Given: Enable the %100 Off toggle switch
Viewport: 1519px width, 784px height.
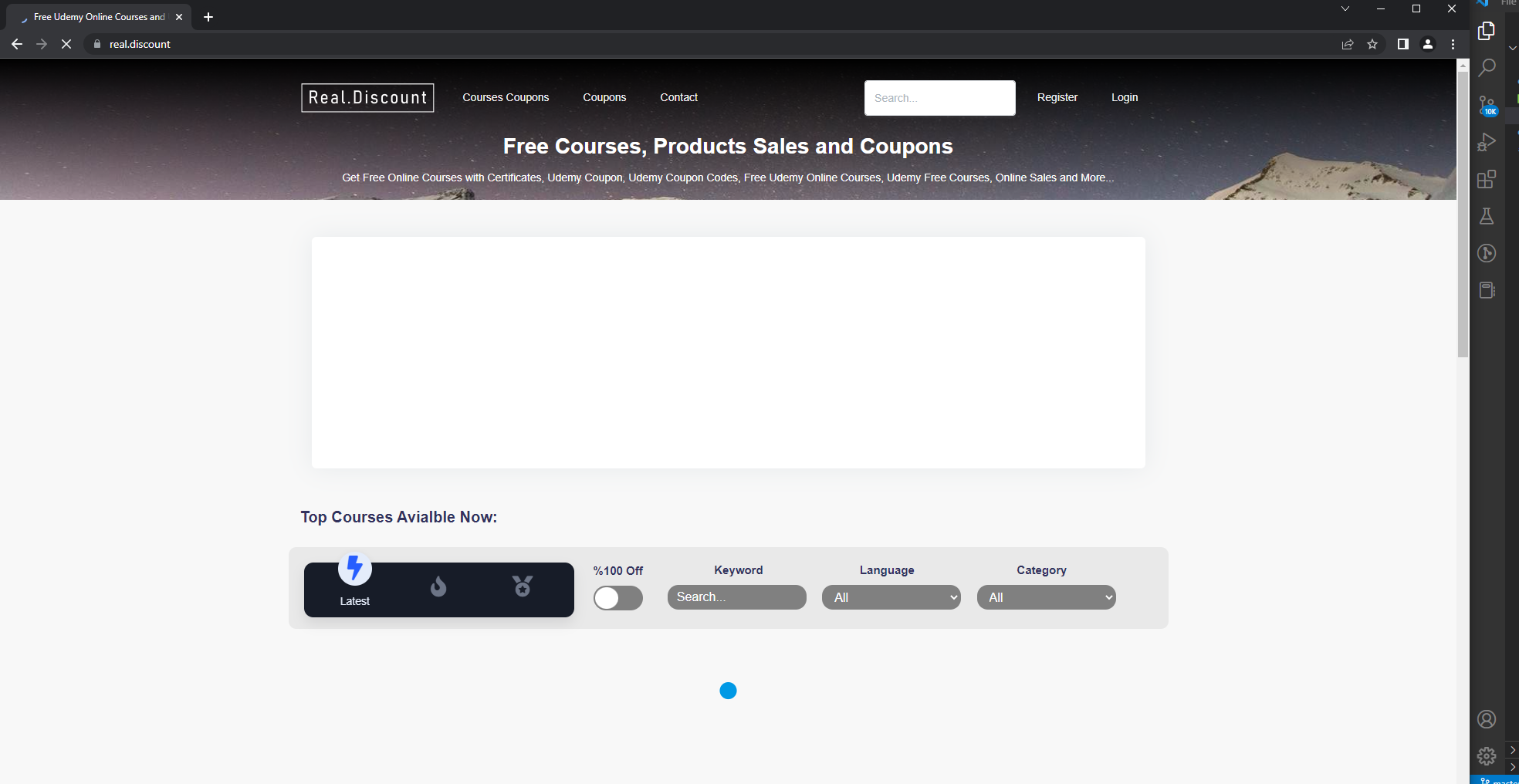Looking at the screenshot, I should click(617, 598).
